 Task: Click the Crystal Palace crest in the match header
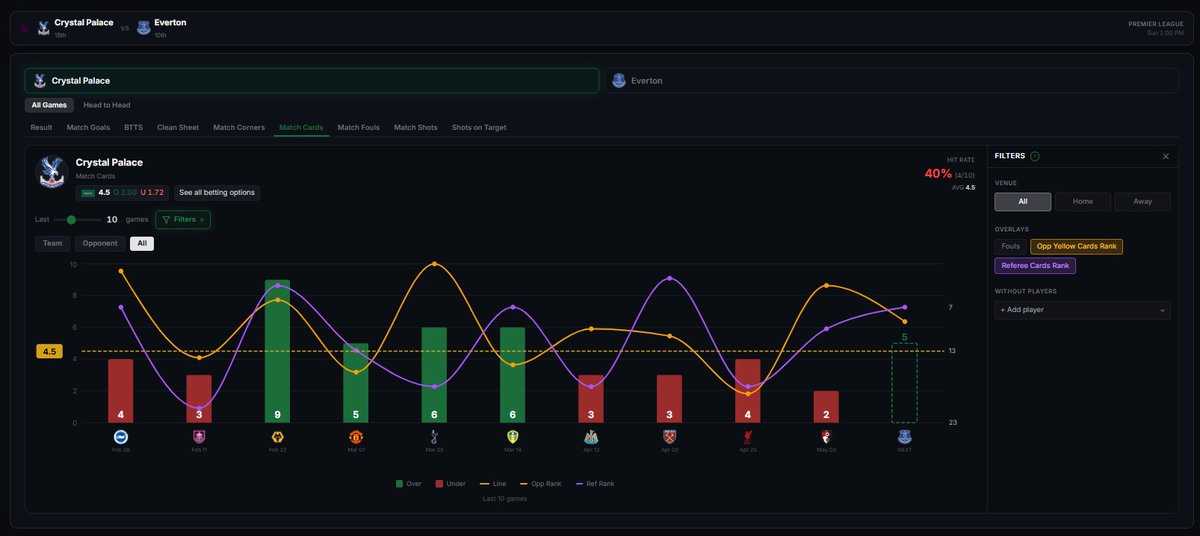44,28
